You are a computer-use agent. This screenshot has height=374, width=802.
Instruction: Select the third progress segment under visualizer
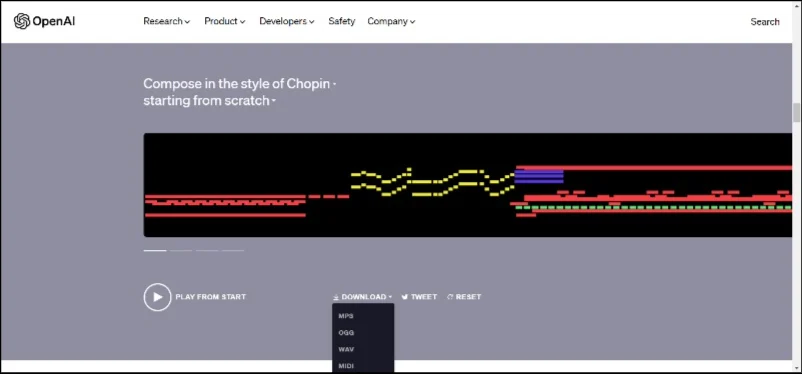click(x=207, y=251)
